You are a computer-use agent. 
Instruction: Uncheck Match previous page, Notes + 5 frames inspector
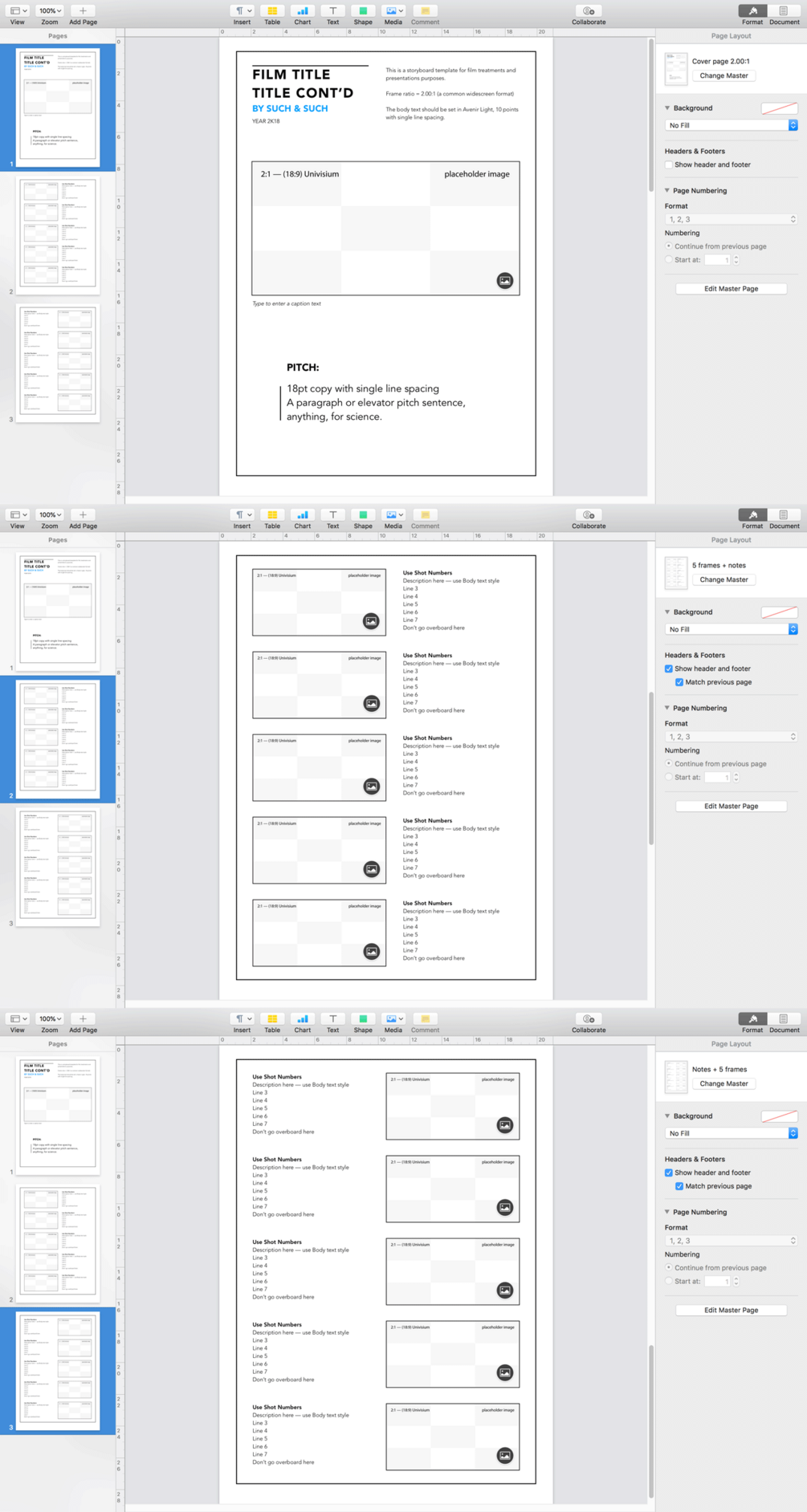(x=679, y=1186)
